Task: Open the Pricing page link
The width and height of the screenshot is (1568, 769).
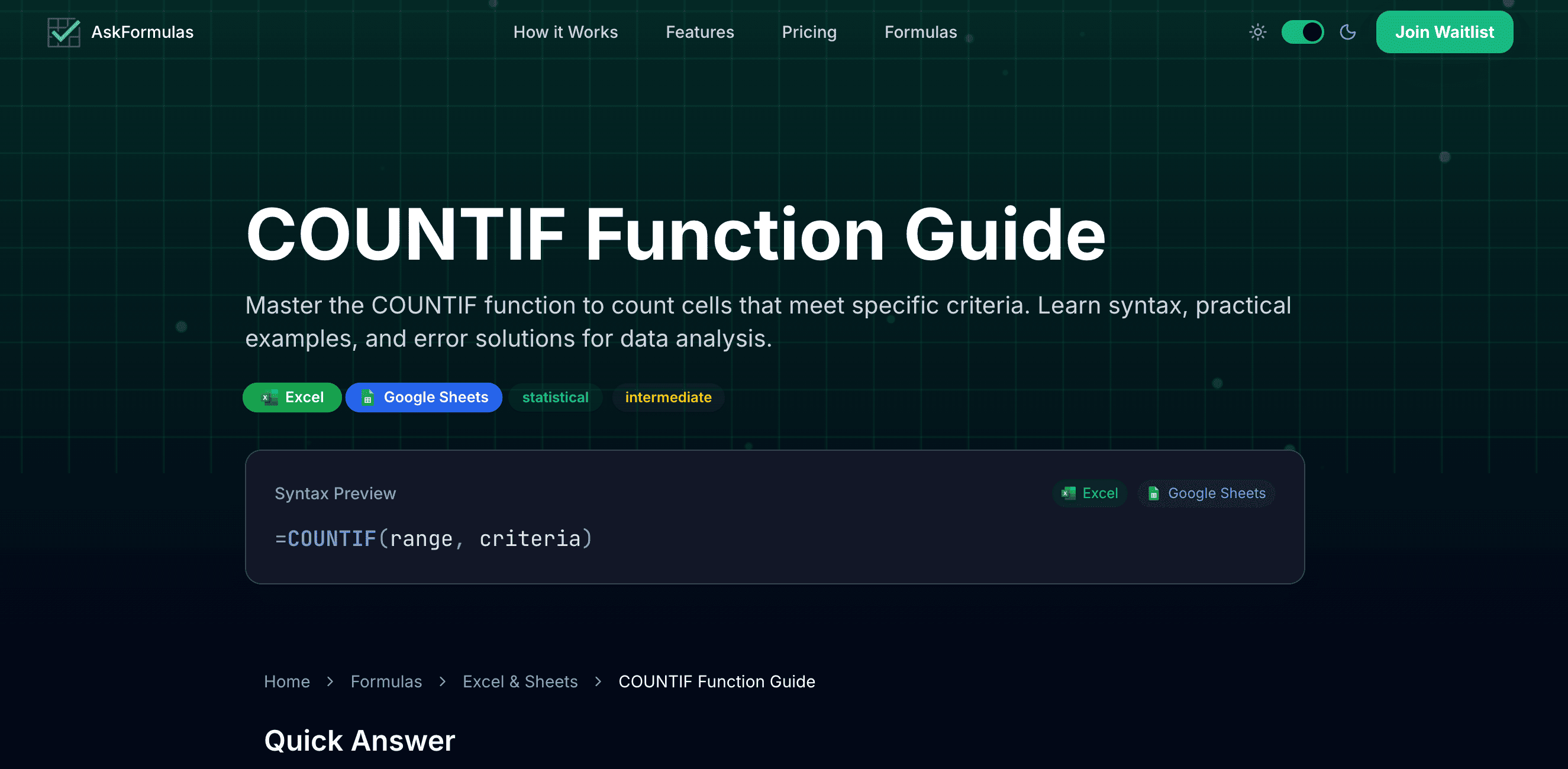Action: [809, 31]
